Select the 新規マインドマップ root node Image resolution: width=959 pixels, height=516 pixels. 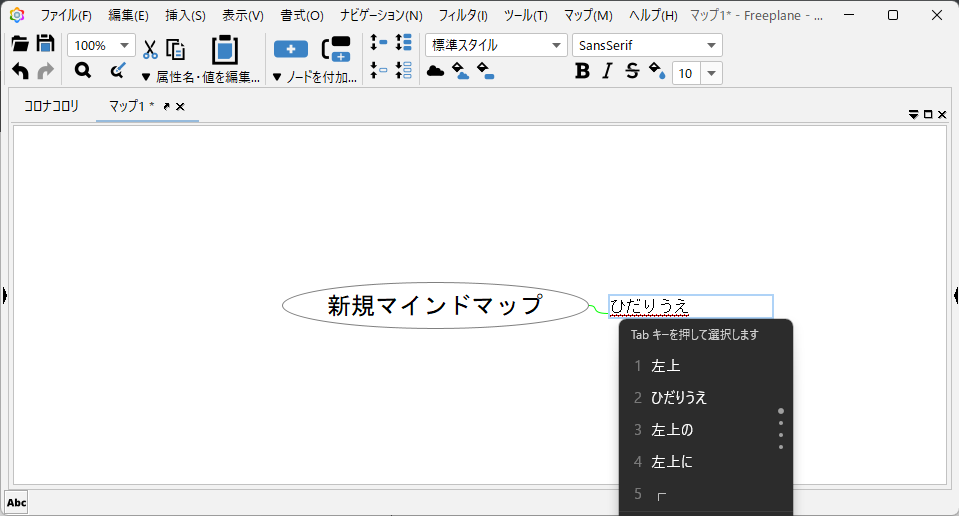pos(435,305)
